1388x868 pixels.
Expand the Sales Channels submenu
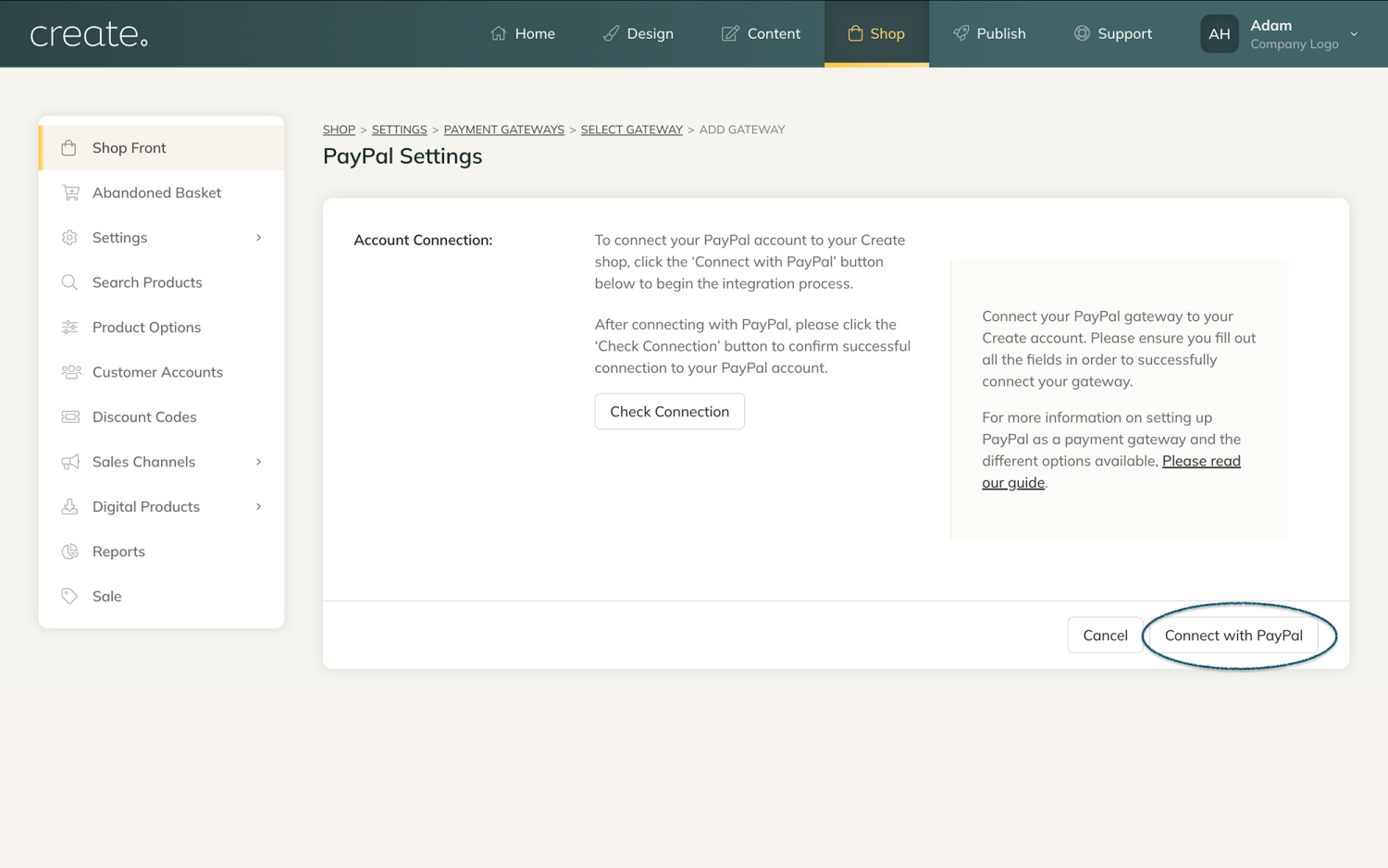pyautogui.click(x=258, y=462)
